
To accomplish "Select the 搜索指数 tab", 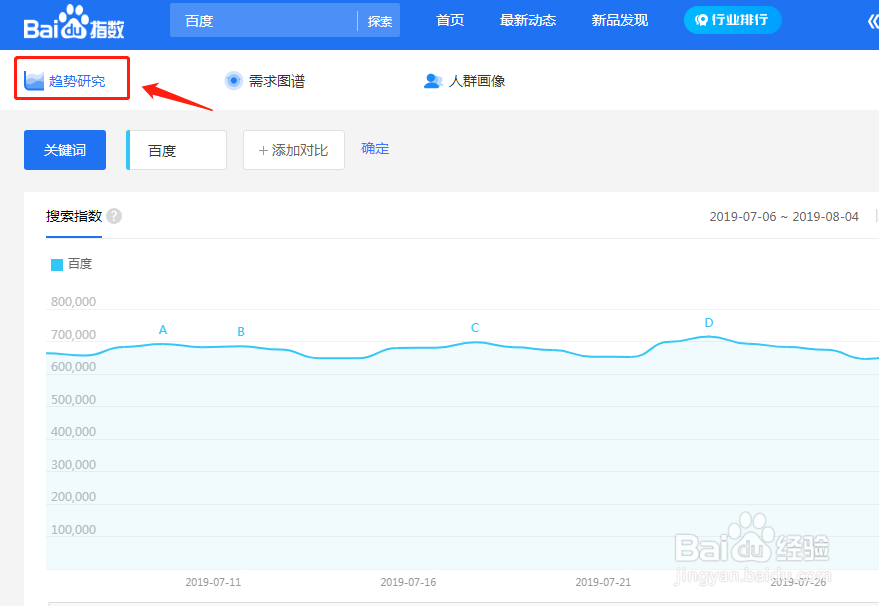I will pos(74,216).
